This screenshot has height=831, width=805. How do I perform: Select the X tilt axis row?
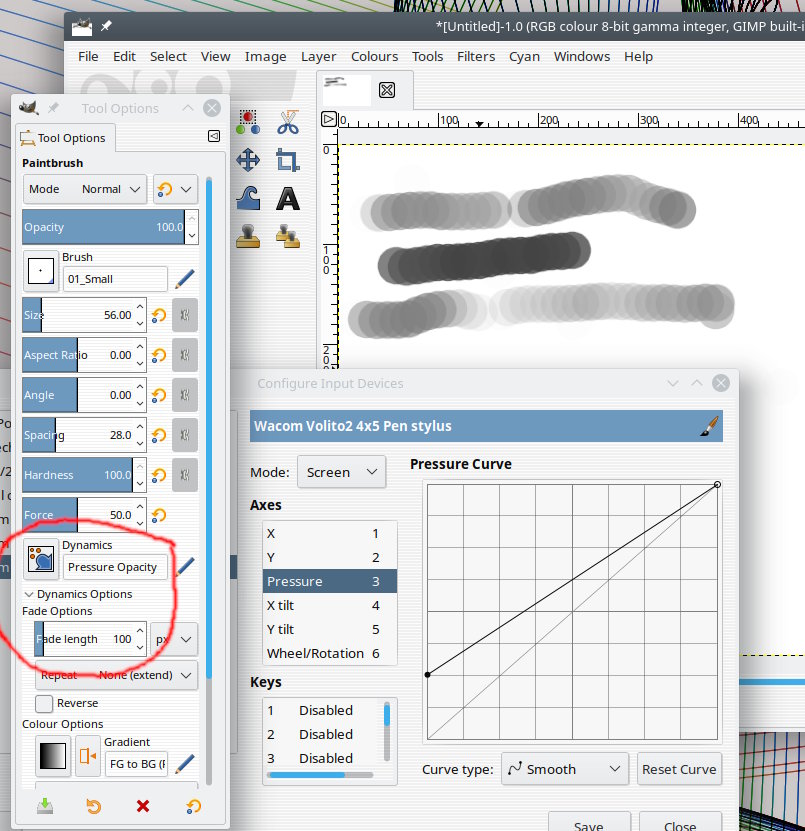pos(330,605)
